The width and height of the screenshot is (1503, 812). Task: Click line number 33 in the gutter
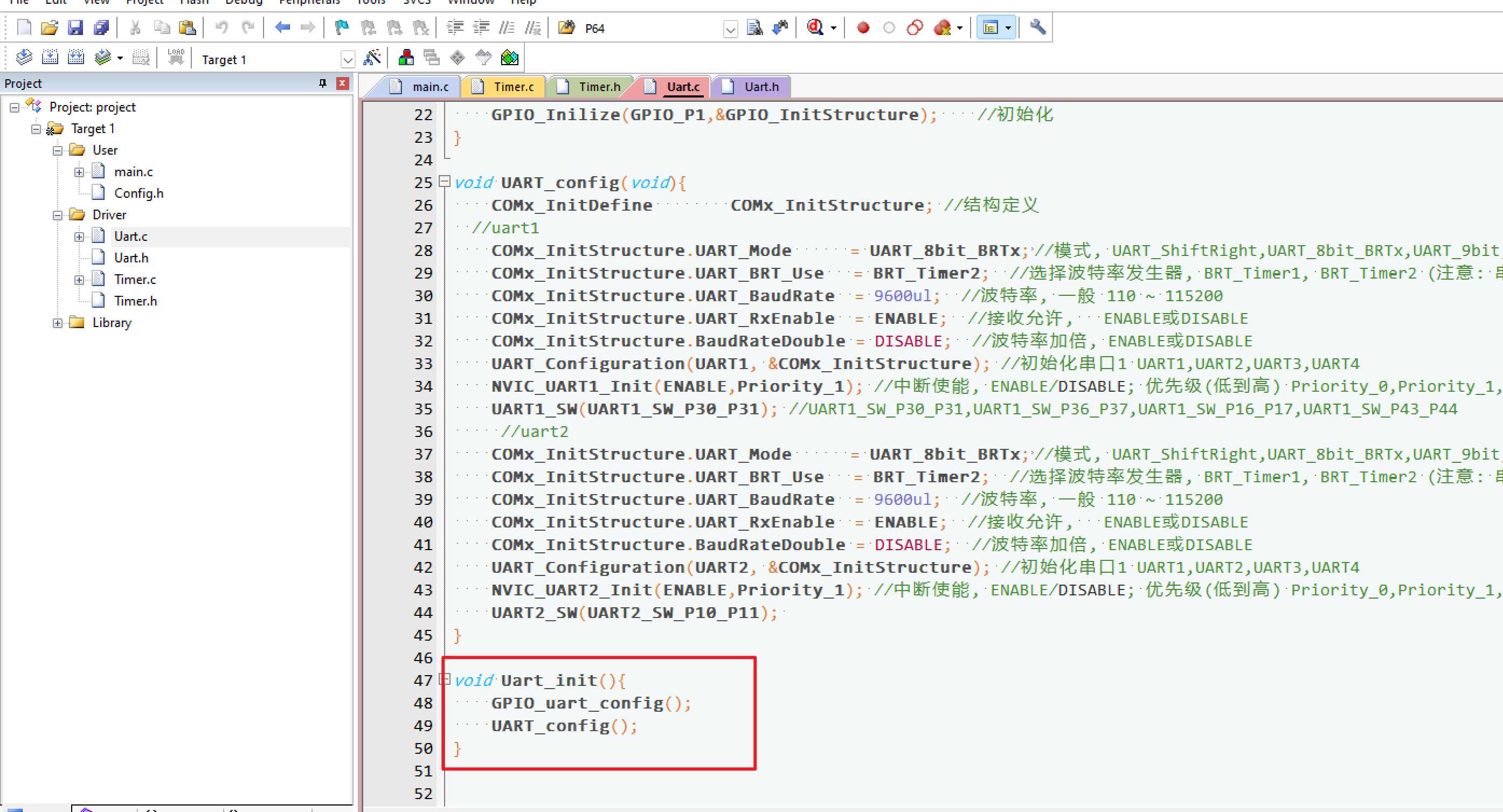(x=423, y=363)
